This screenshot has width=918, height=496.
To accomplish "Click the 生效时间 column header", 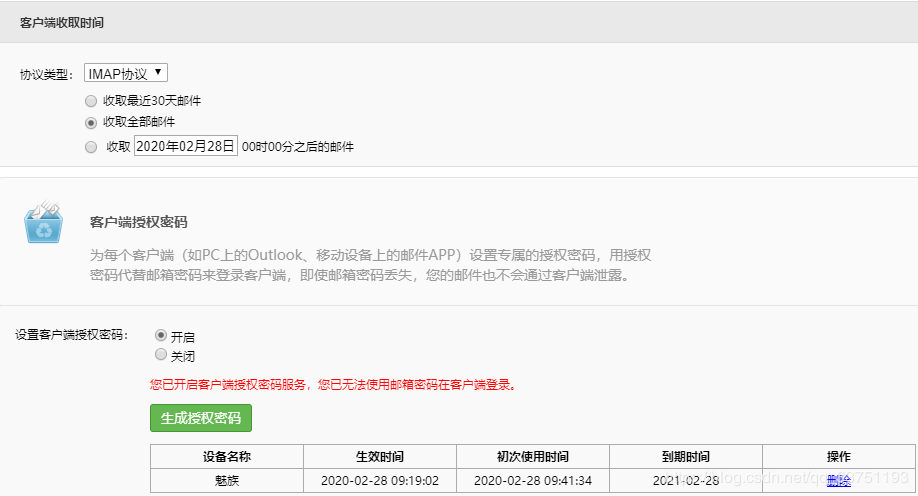I will click(380, 457).
